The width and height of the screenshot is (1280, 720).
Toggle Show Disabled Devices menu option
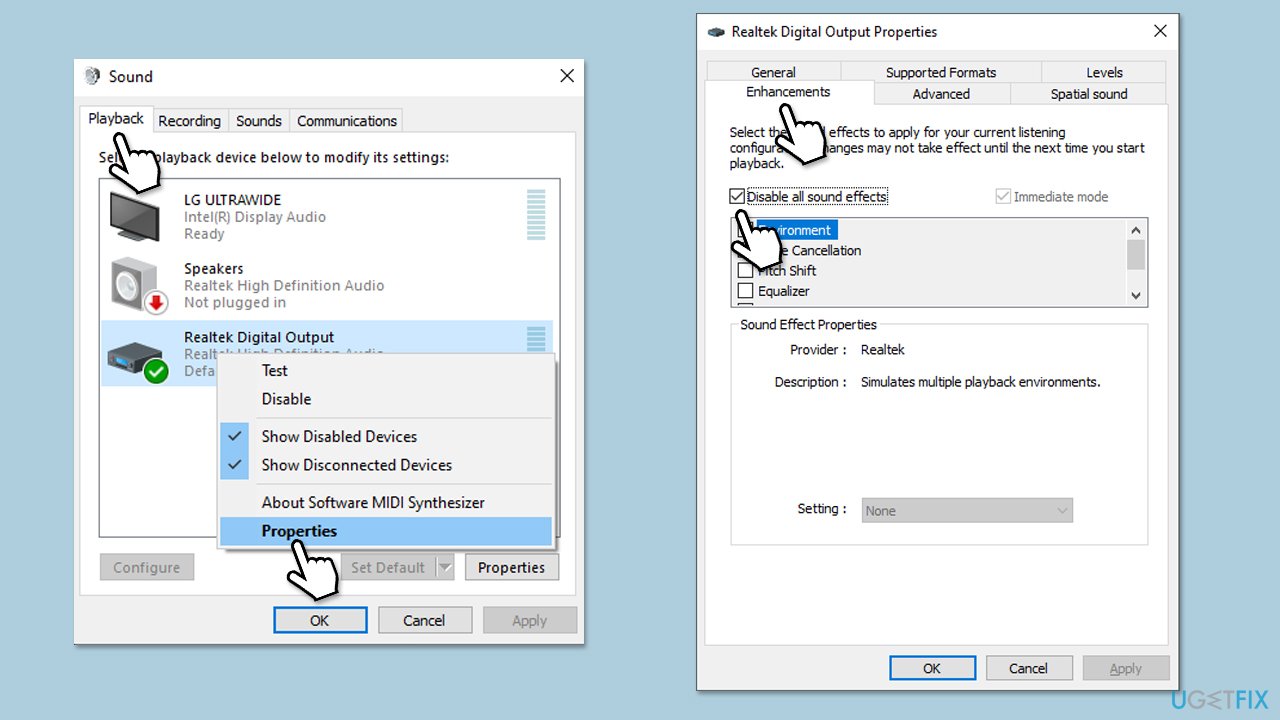pos(386,437)
